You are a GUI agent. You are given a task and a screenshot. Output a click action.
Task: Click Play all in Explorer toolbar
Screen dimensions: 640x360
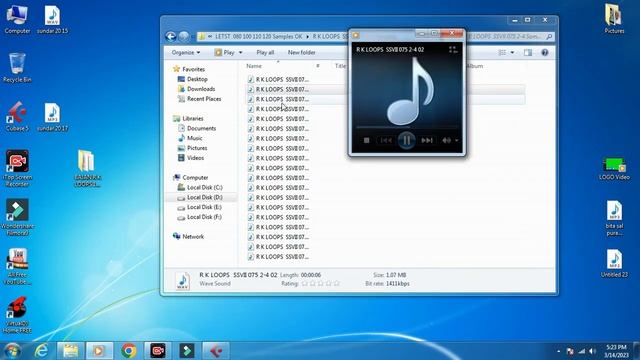(x=265, y=53)
